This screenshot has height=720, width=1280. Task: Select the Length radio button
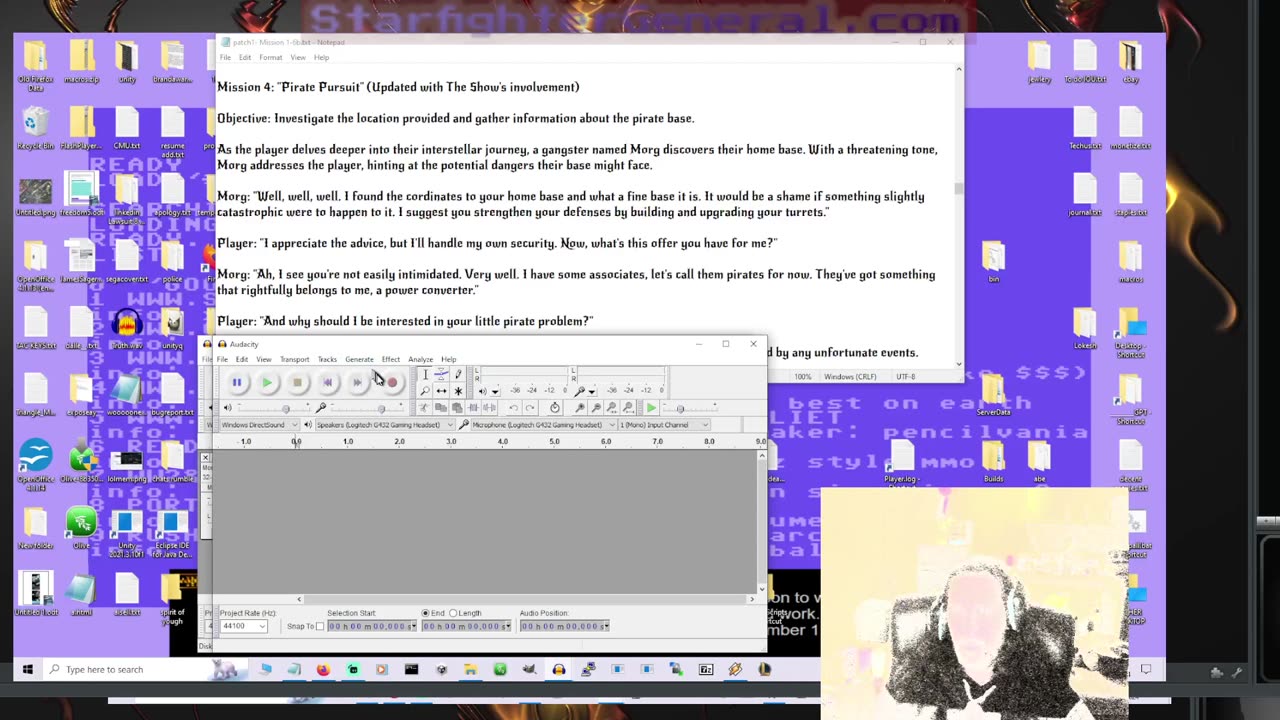(453, 613)
